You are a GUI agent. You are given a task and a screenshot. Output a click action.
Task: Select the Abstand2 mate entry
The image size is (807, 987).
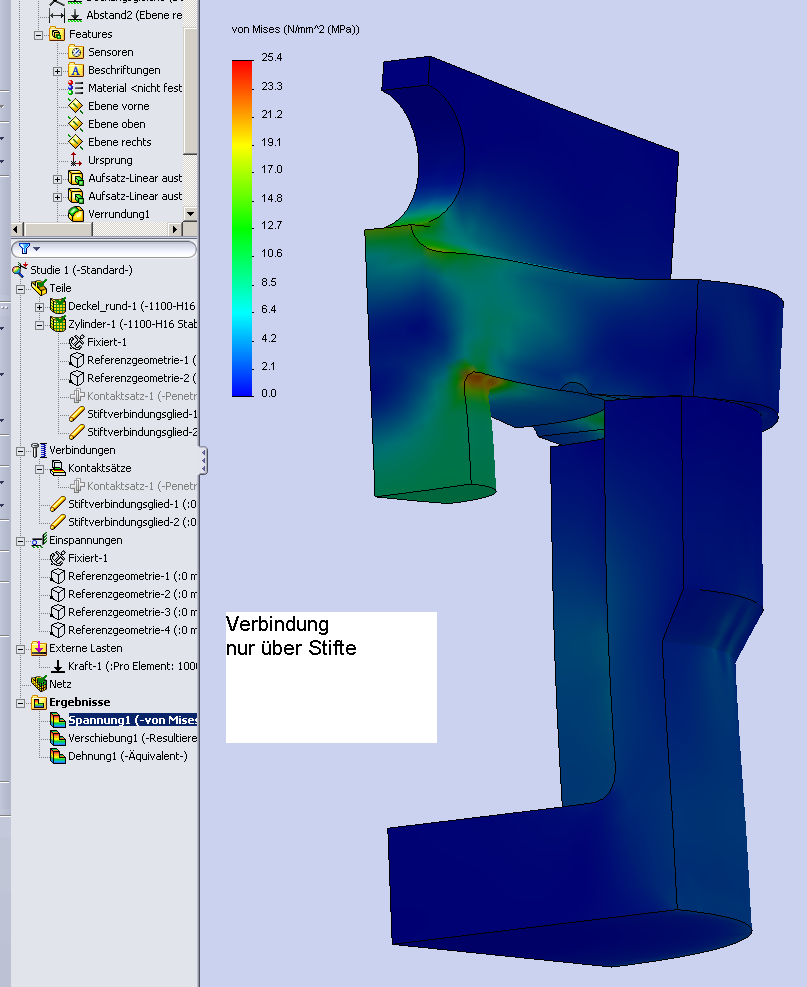pyautogui.click(x=134, y=15)
